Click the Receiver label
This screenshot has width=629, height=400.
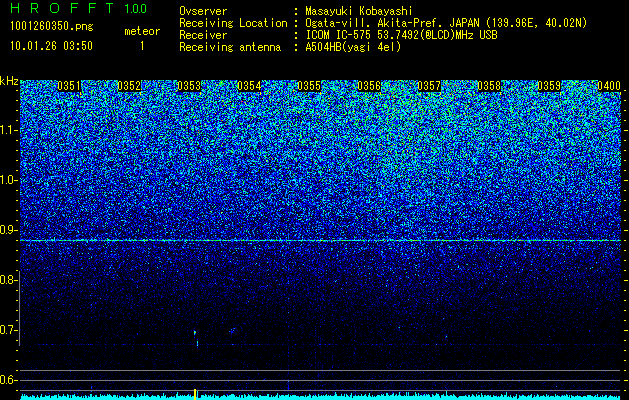coord(203,35)
